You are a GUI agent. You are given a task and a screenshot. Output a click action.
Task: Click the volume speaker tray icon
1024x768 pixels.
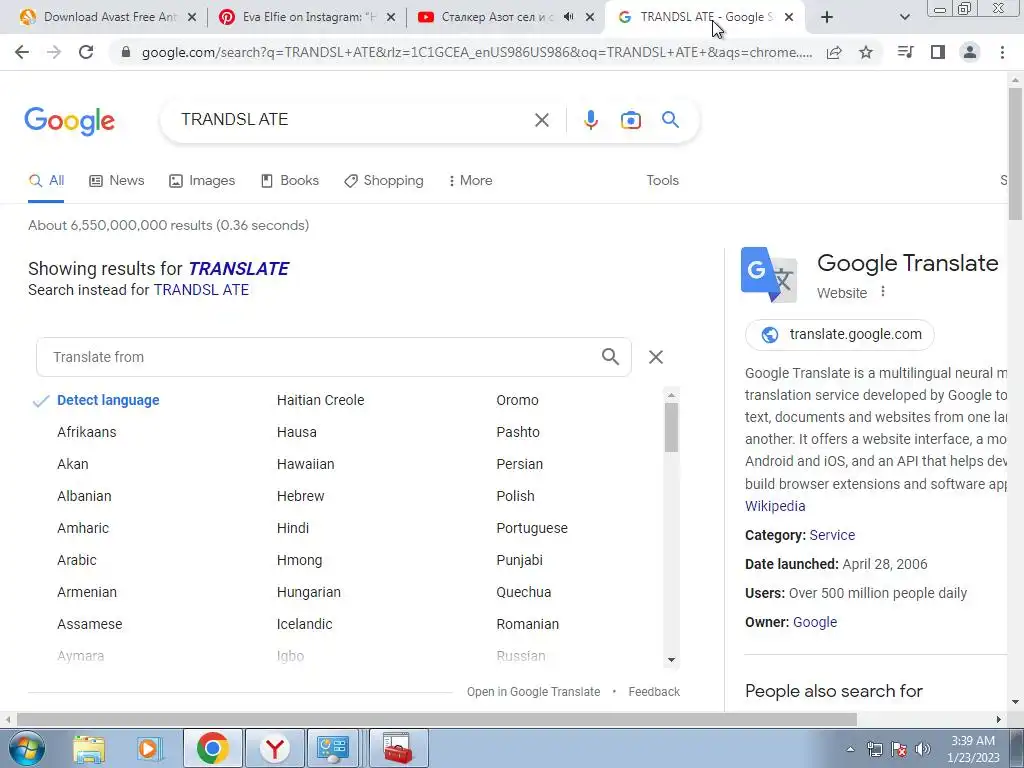(923, 749)
